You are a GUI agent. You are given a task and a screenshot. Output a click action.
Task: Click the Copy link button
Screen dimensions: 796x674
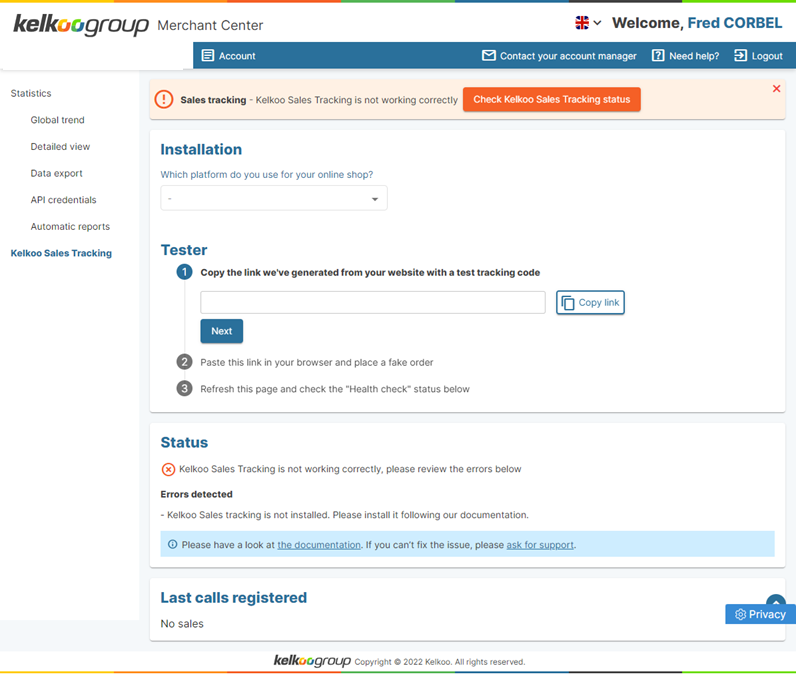[590, 302]
